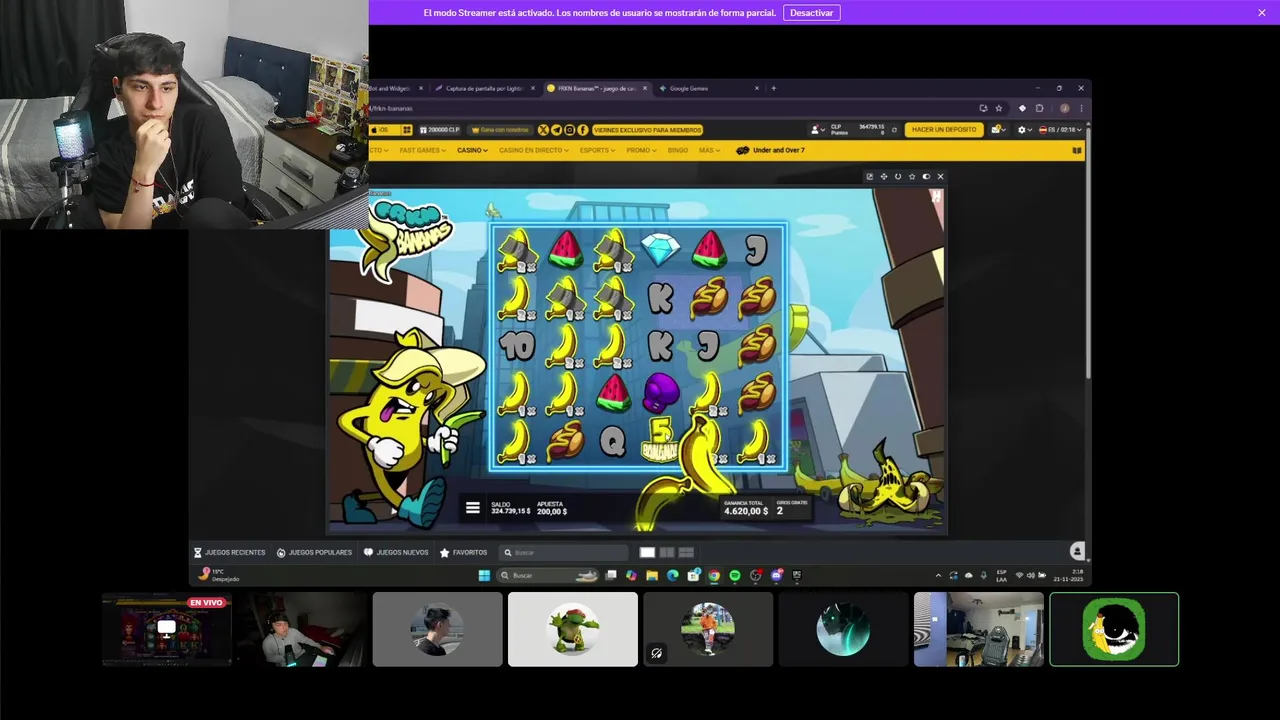Select the FRKN Bananas browser tab

pyautogui.click(x=598, y=88)
